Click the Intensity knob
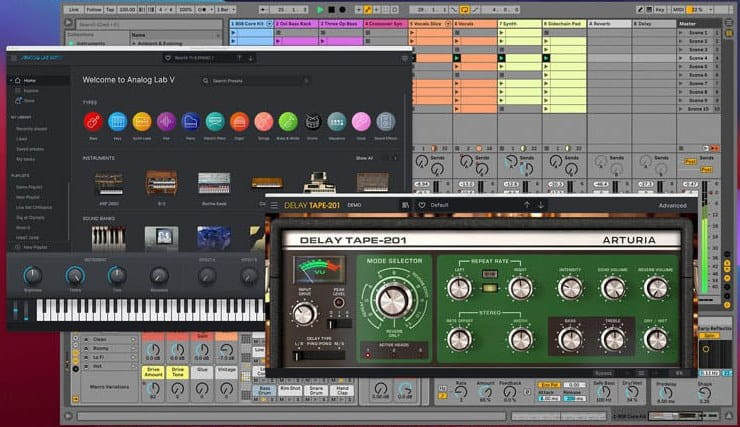The image size is (740, 427). (x=571, y=288)
